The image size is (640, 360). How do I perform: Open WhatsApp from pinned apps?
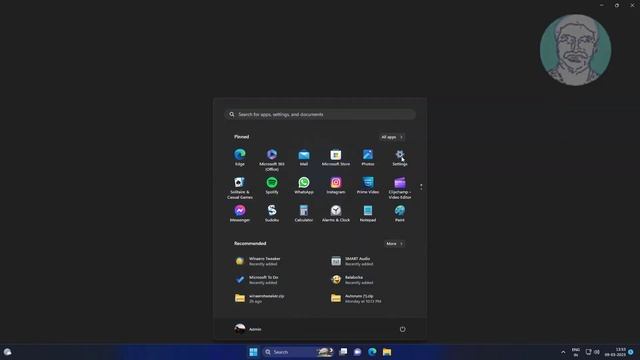[x=304, y=185]
